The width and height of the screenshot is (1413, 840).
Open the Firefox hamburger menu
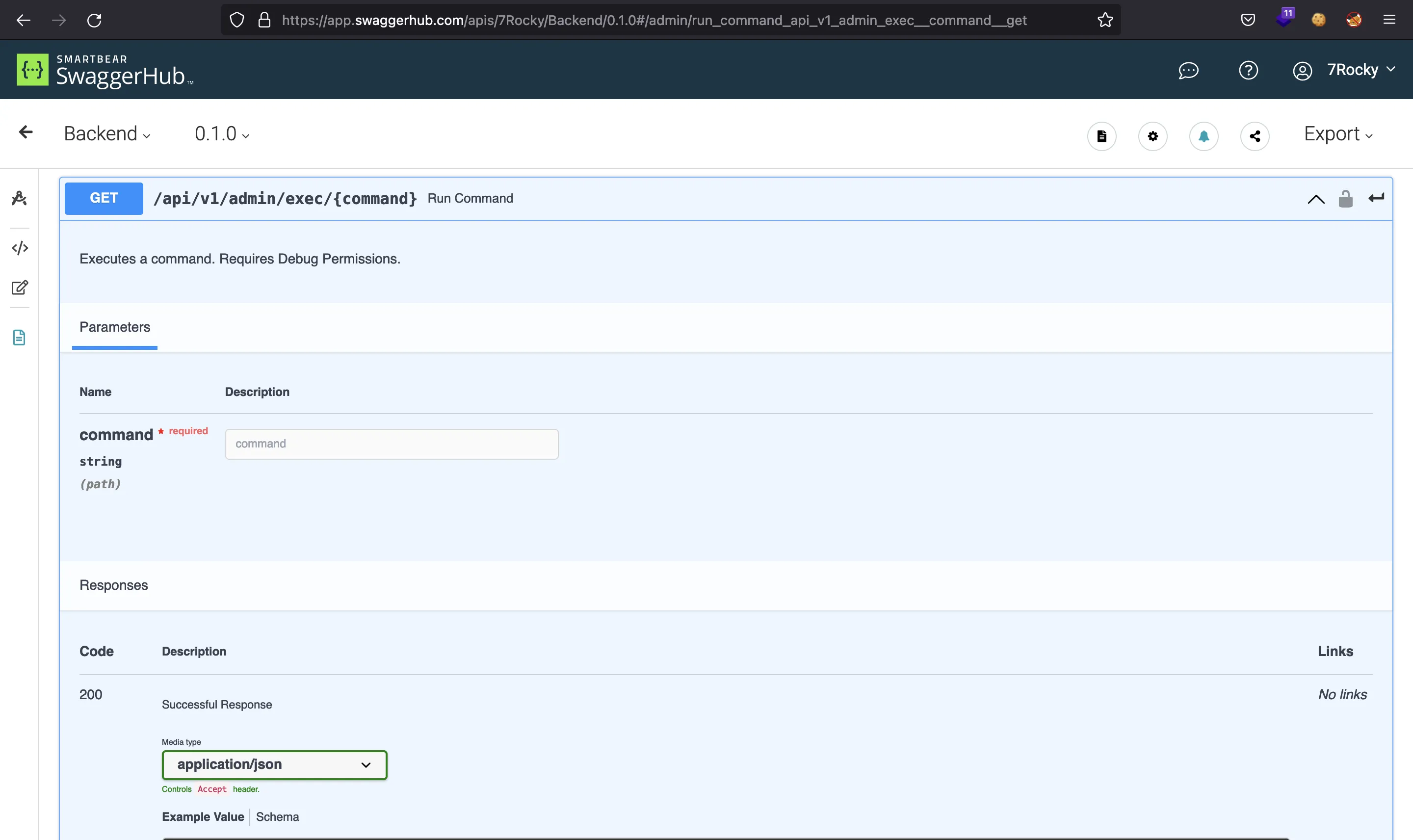1389,21
